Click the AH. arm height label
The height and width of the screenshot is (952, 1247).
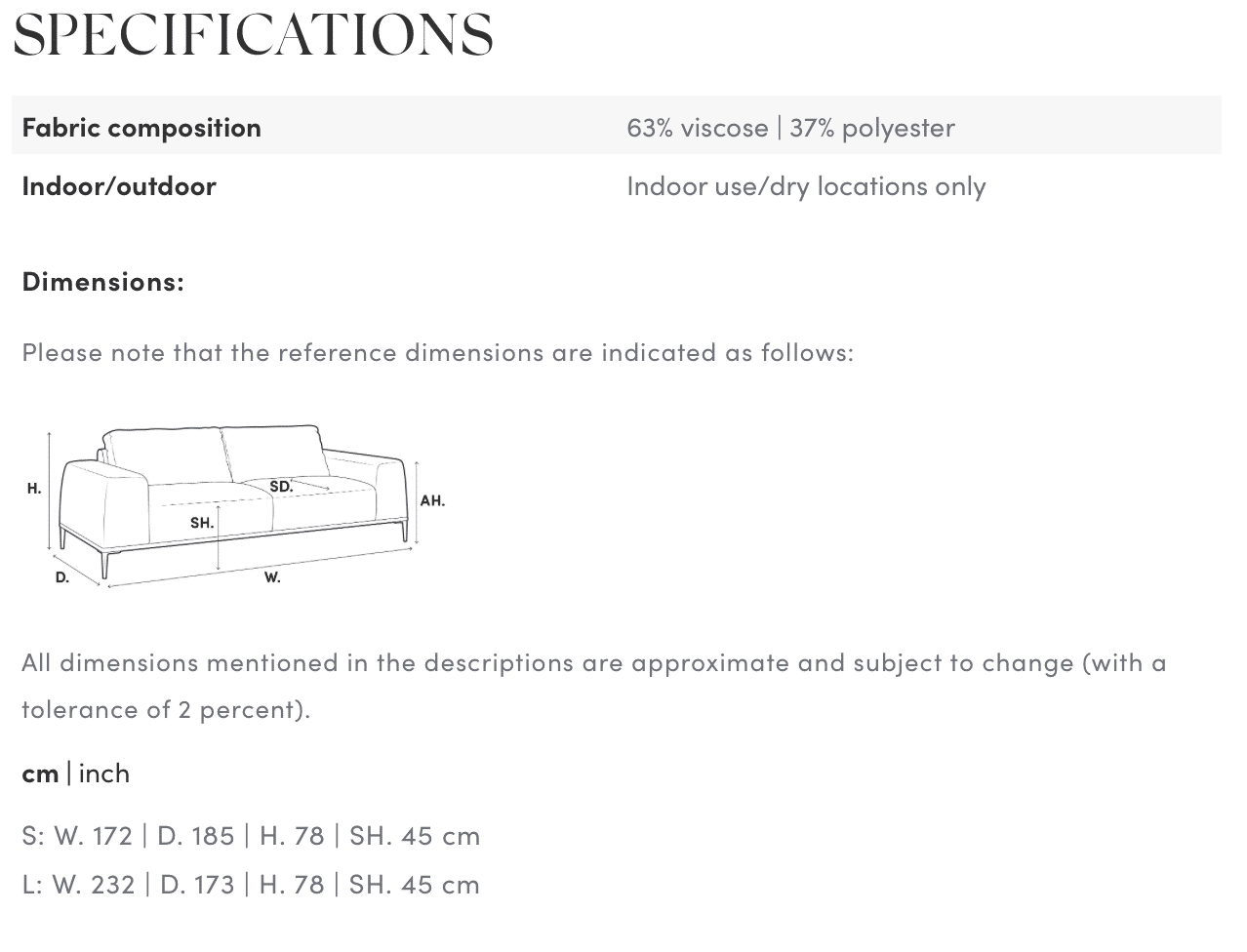[431, 500]
